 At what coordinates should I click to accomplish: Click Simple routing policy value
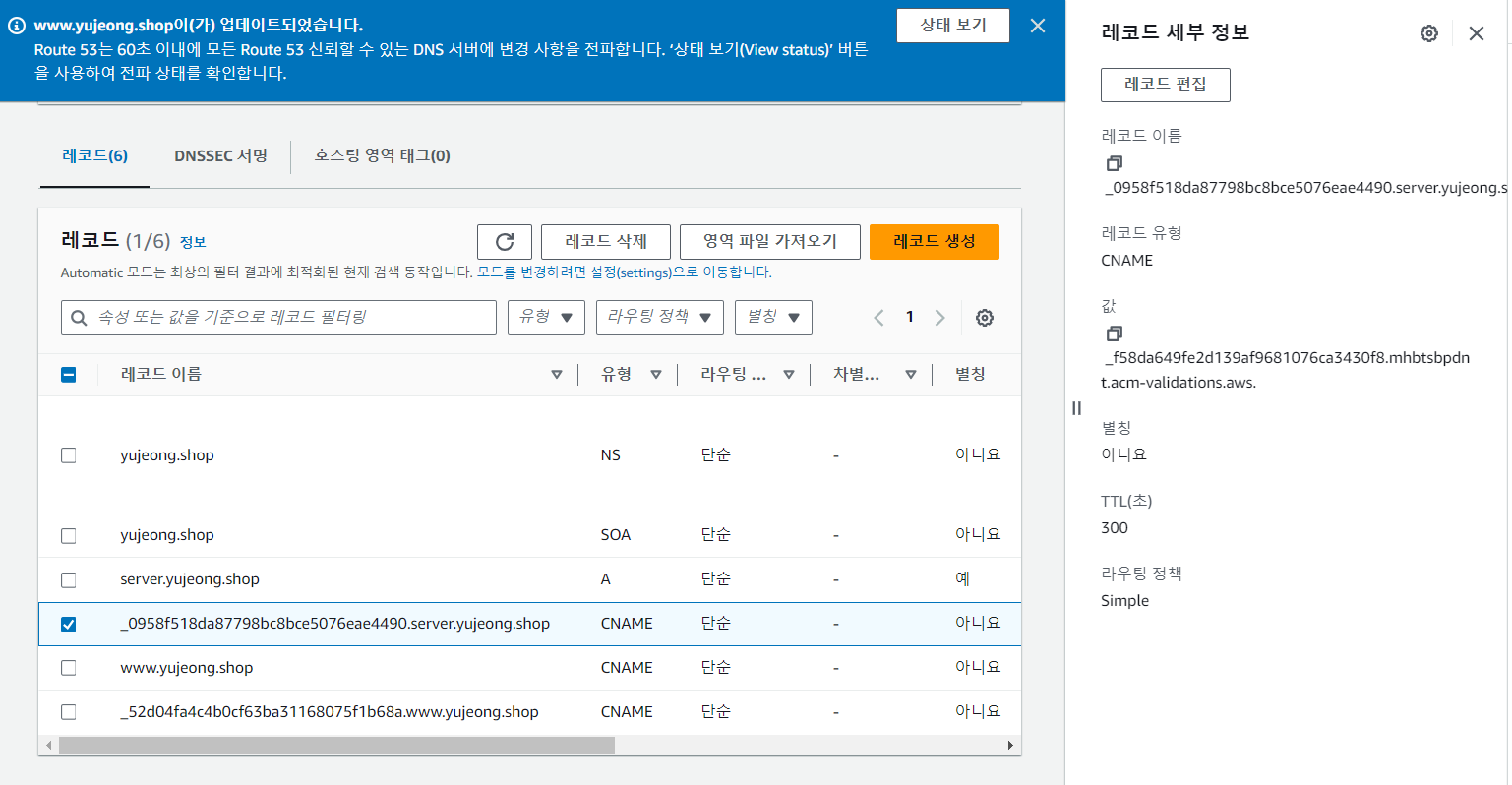pyautogui.click(x=1125, y=601)
